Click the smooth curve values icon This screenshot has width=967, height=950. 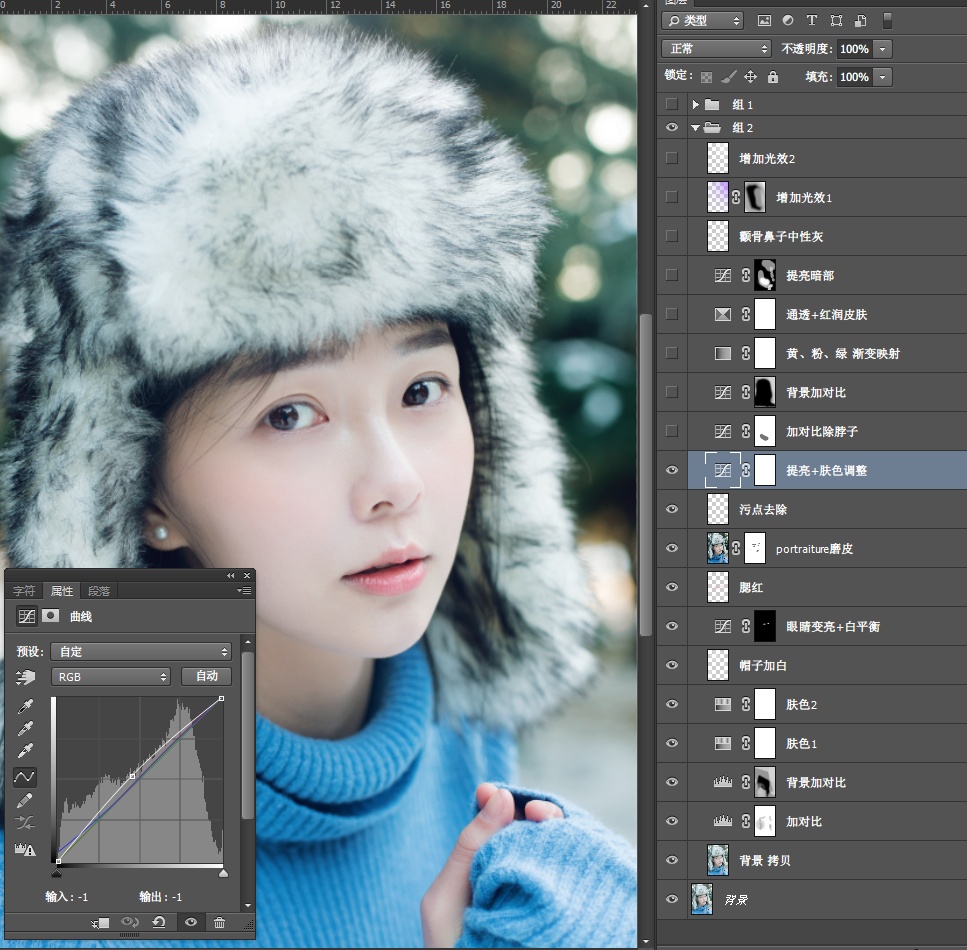[x=25, y=822]
